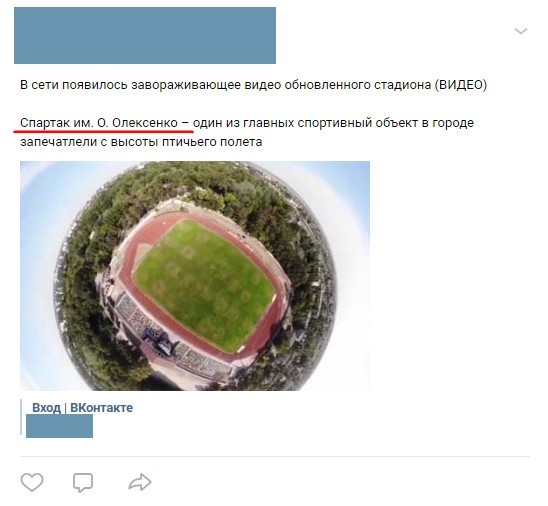548x506 pixels.
Task: Open the stadium aerial photo thumbnail
Action: click(x=195, y=276)
